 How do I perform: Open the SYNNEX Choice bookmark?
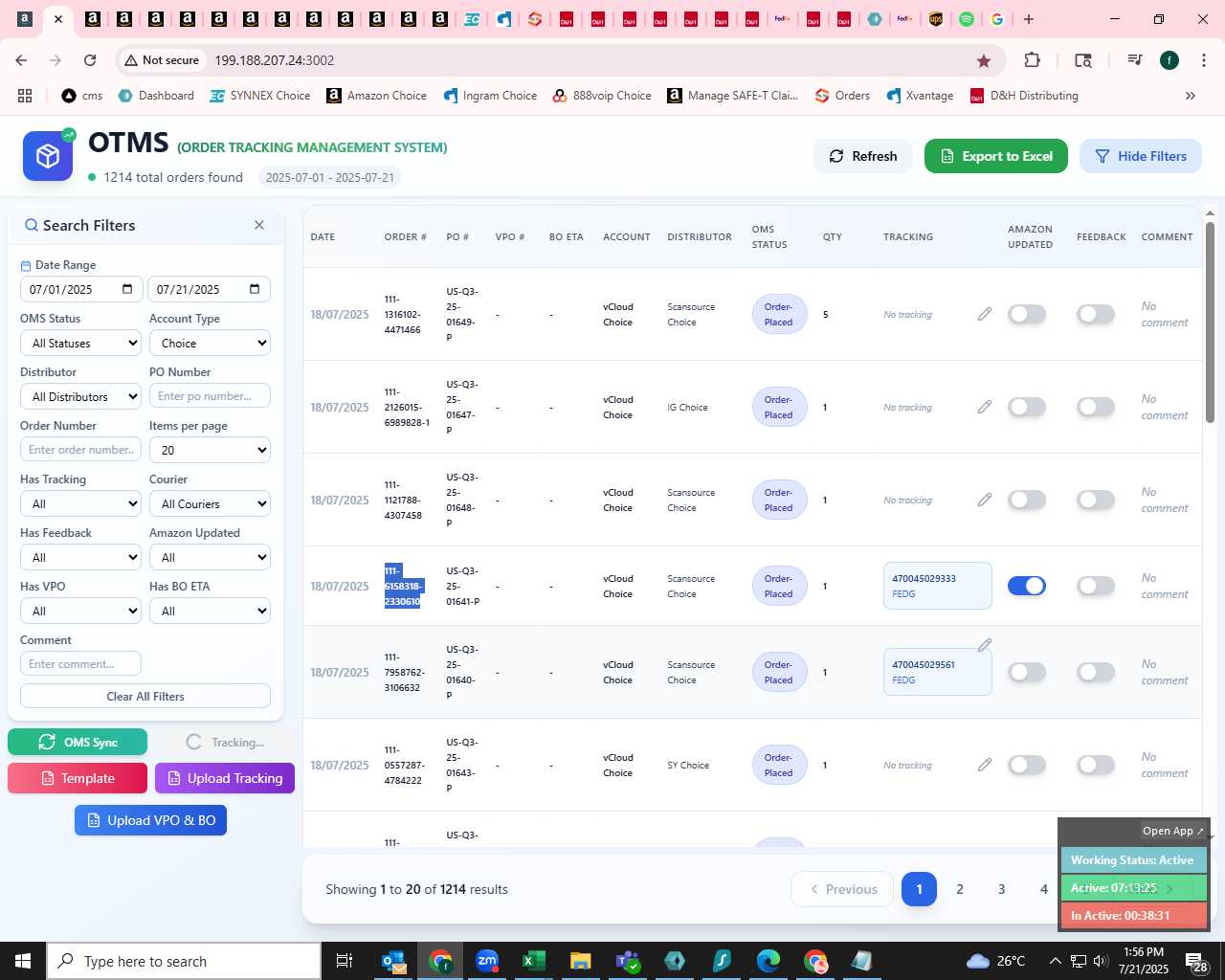pos(259,96)
